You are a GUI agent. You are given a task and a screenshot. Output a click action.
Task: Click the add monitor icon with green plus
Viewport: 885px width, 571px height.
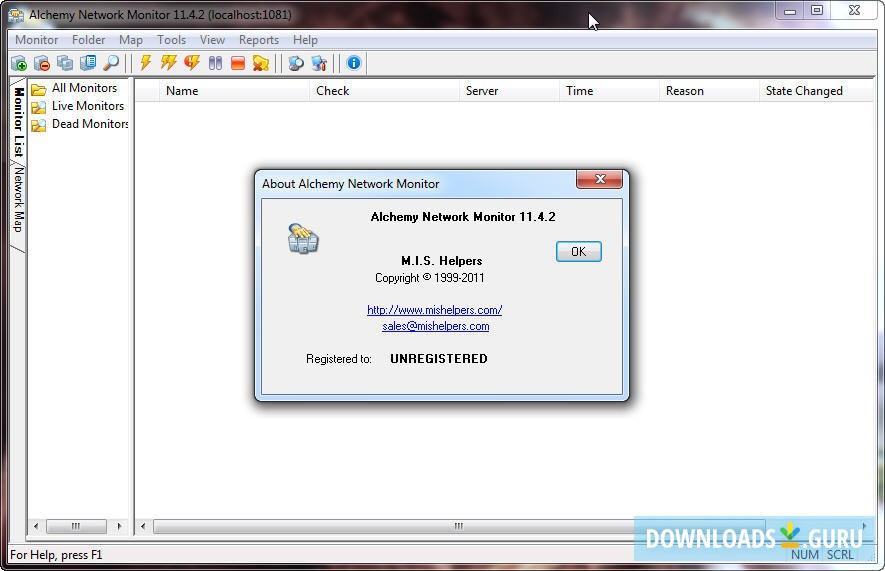pos(19,63)
